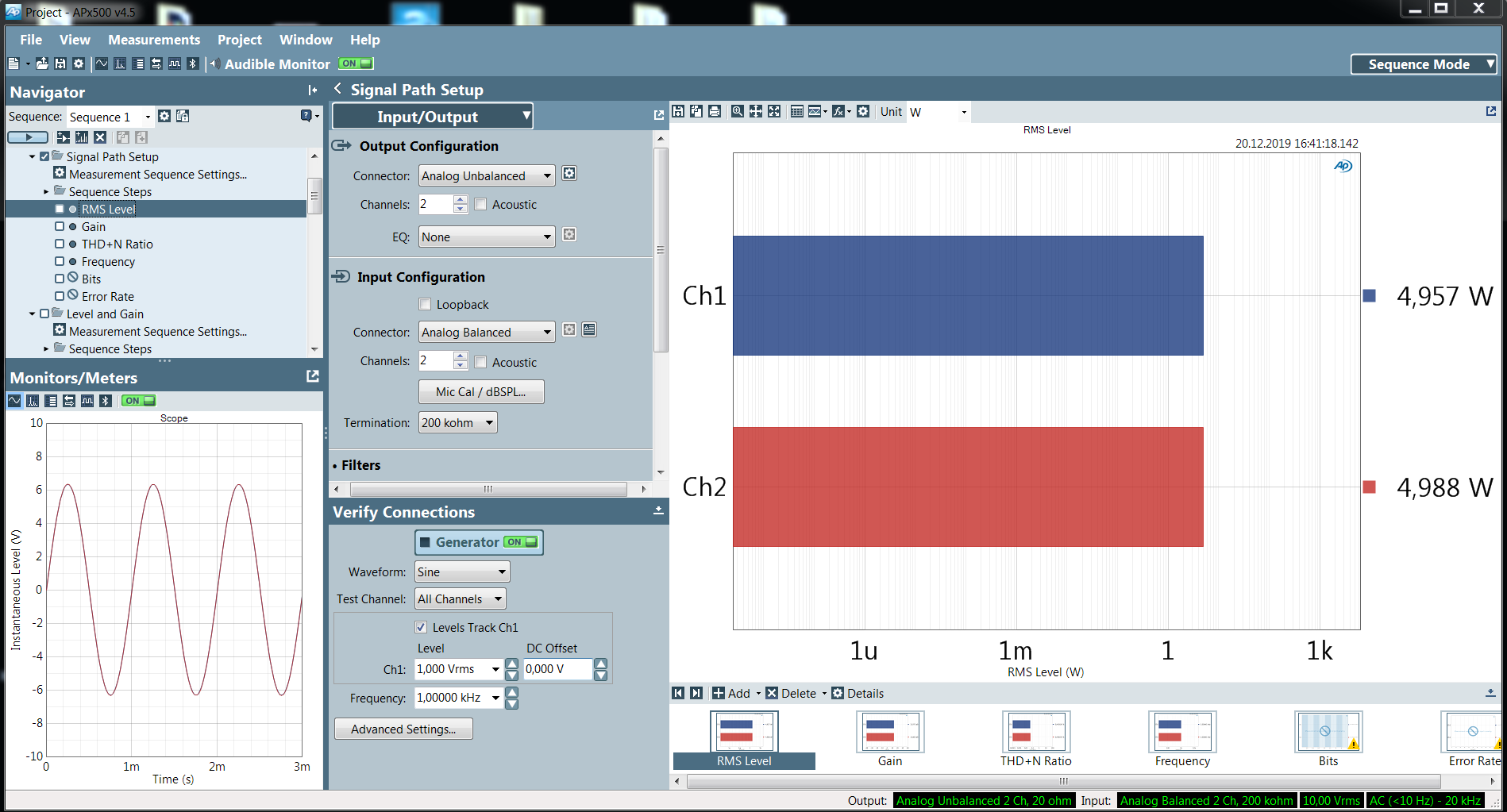This screenshot has height=812, width=1507.
Task: Open output connector settings gear icon
Action: [569, 174]
